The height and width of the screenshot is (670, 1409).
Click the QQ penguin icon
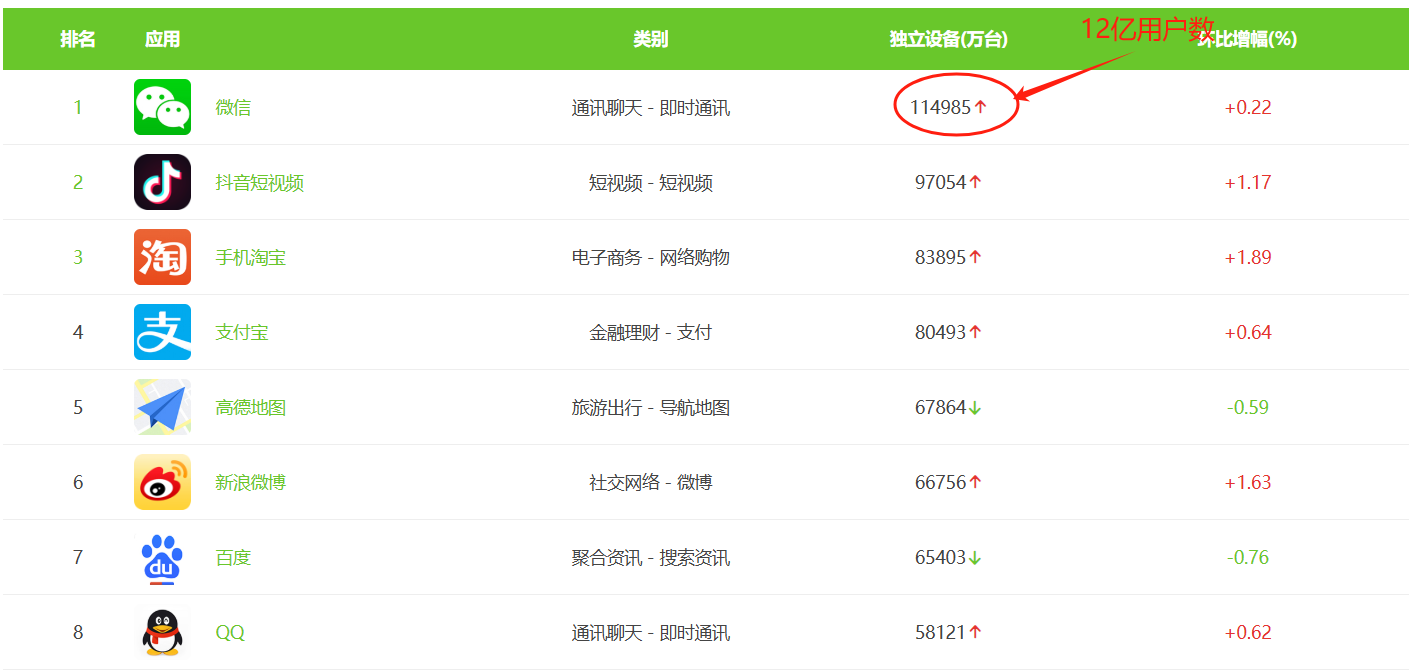[162, 632]
